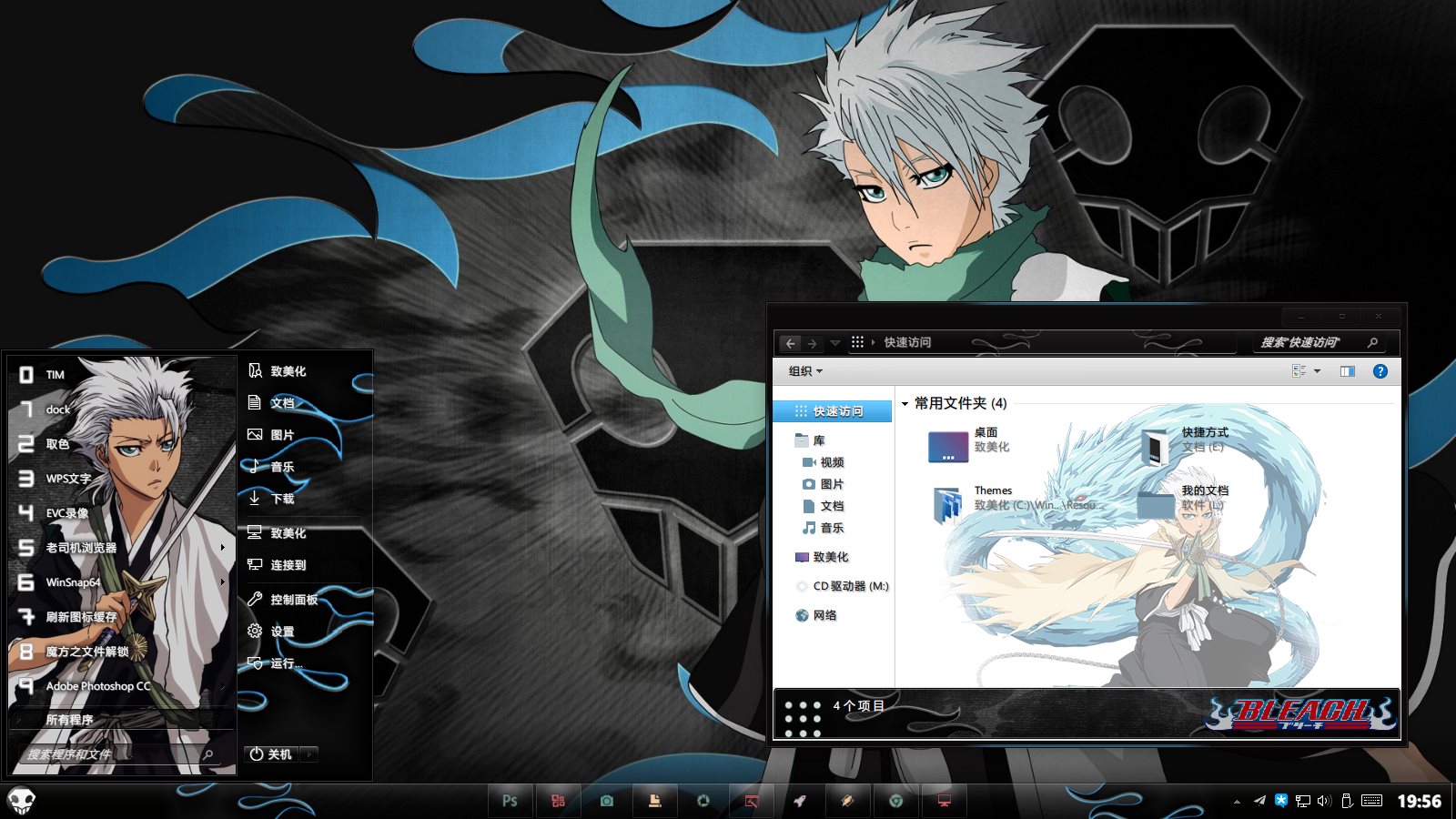The image size is (1456, 819).
Task: Click the magnifier icon in Explorer search
Action: point(1373,343)
